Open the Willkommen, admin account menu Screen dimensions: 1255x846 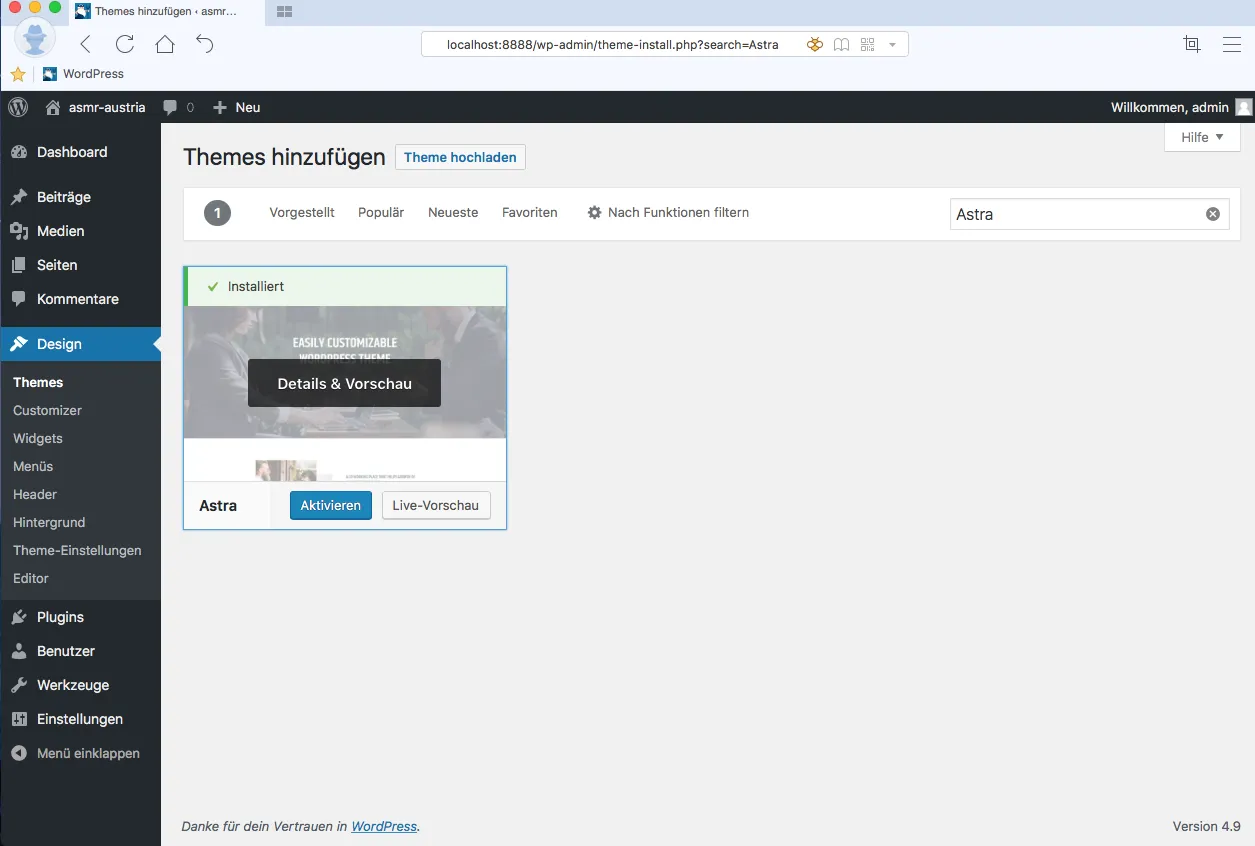coord(1181,107)
